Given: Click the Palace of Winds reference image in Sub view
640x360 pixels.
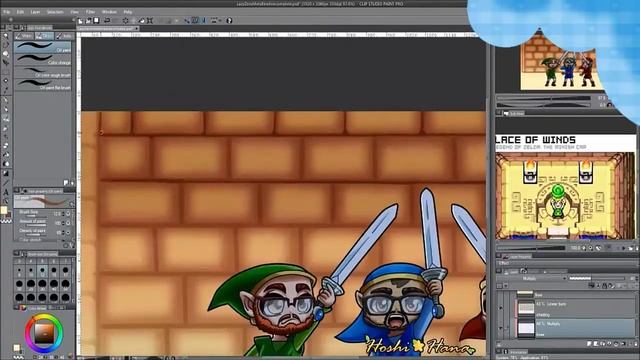Looking at the screenshot, I should click(x=565, y=187).
